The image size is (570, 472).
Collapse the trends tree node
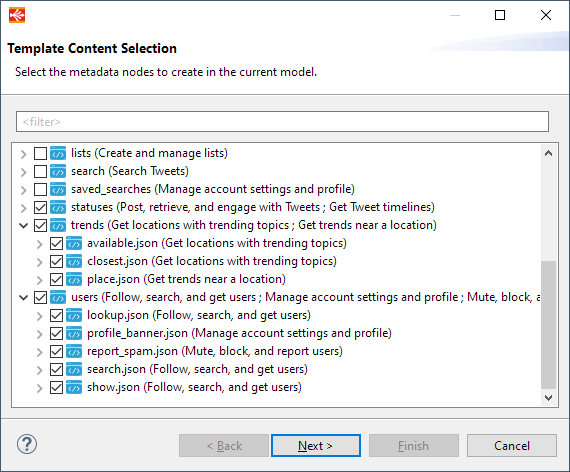24,225
